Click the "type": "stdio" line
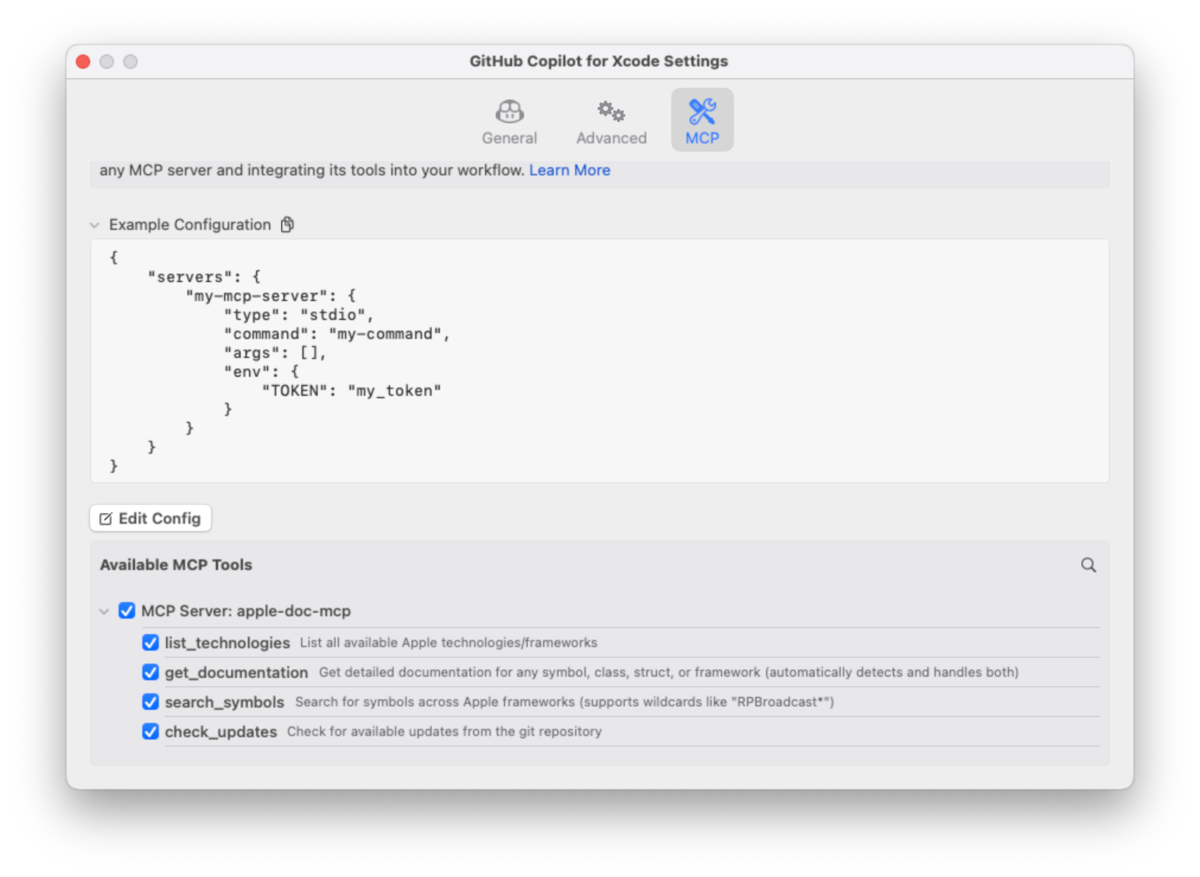The height and width of the screenshot is (877, 1200). coord(298,315)
